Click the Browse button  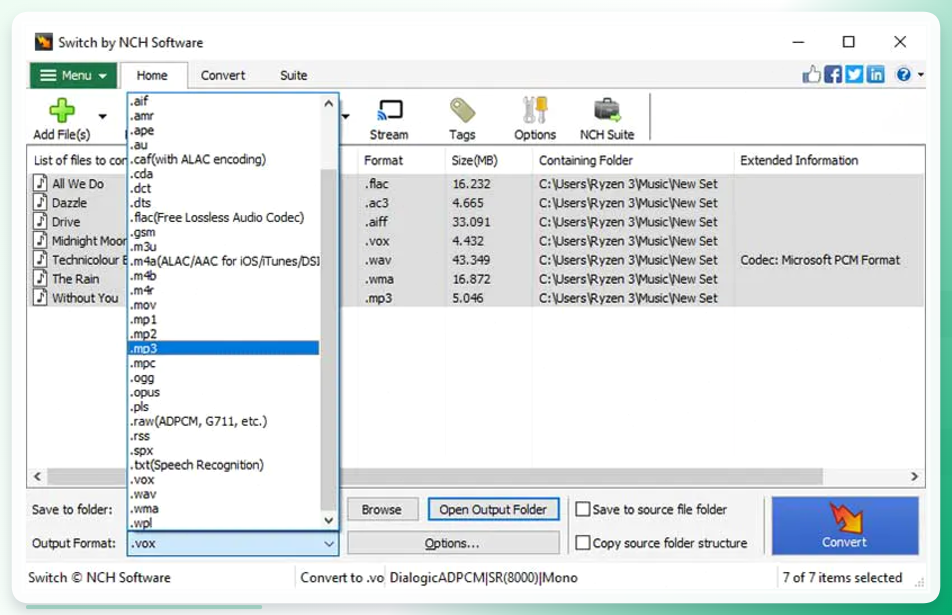(x=382, y=509)
